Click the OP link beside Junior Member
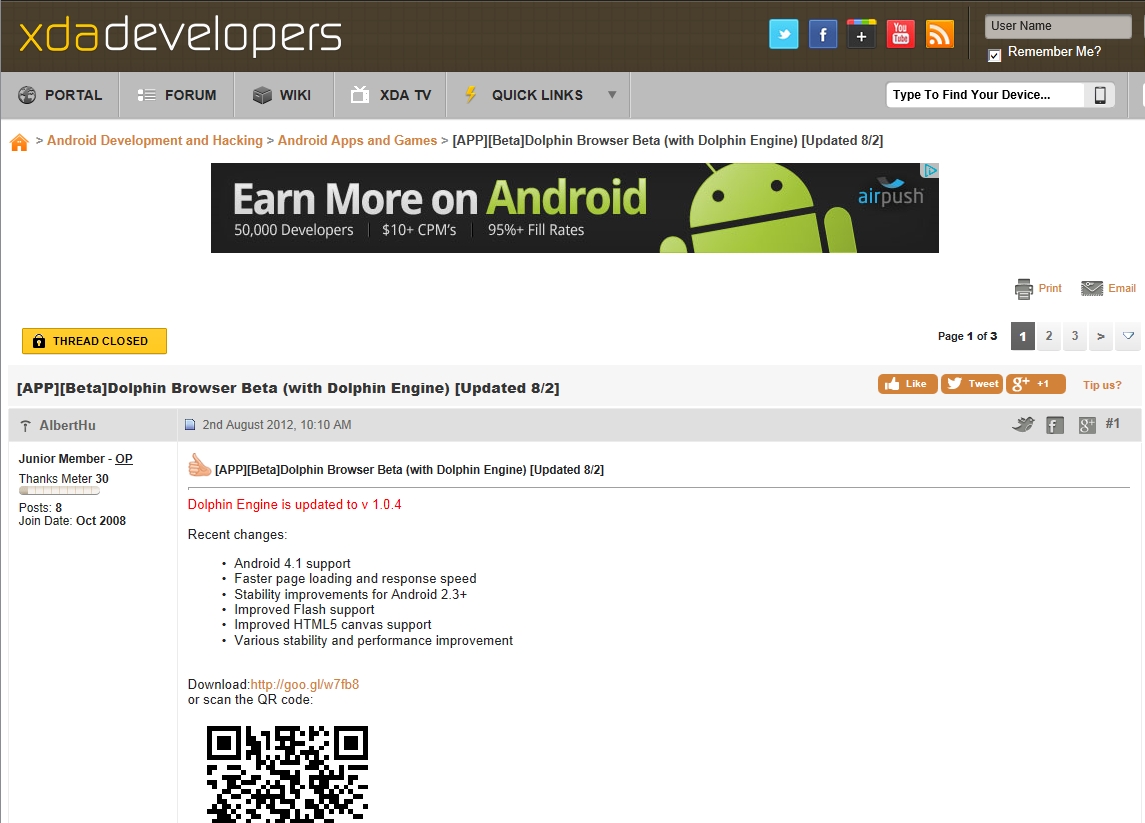This screenshot has width=1145, height=823. coord(124,459)
